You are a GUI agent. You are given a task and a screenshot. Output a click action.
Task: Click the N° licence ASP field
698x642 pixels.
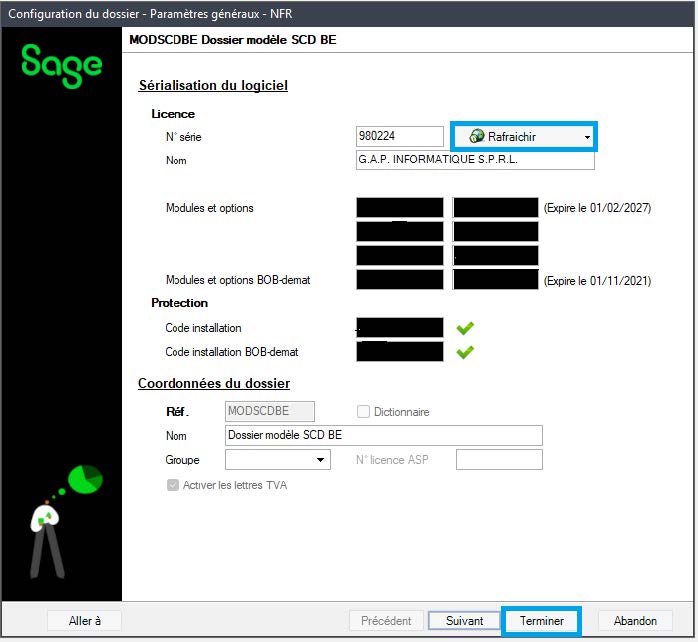pos(499,460)
